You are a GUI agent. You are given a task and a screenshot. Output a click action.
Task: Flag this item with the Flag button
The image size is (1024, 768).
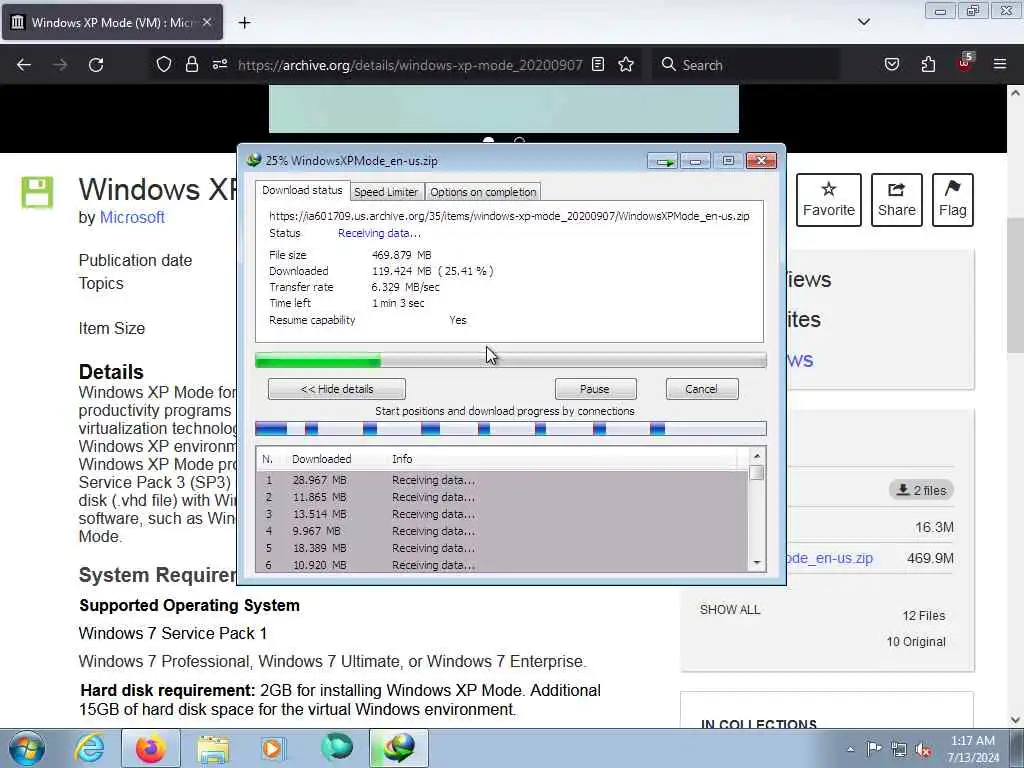coord(953,200)
